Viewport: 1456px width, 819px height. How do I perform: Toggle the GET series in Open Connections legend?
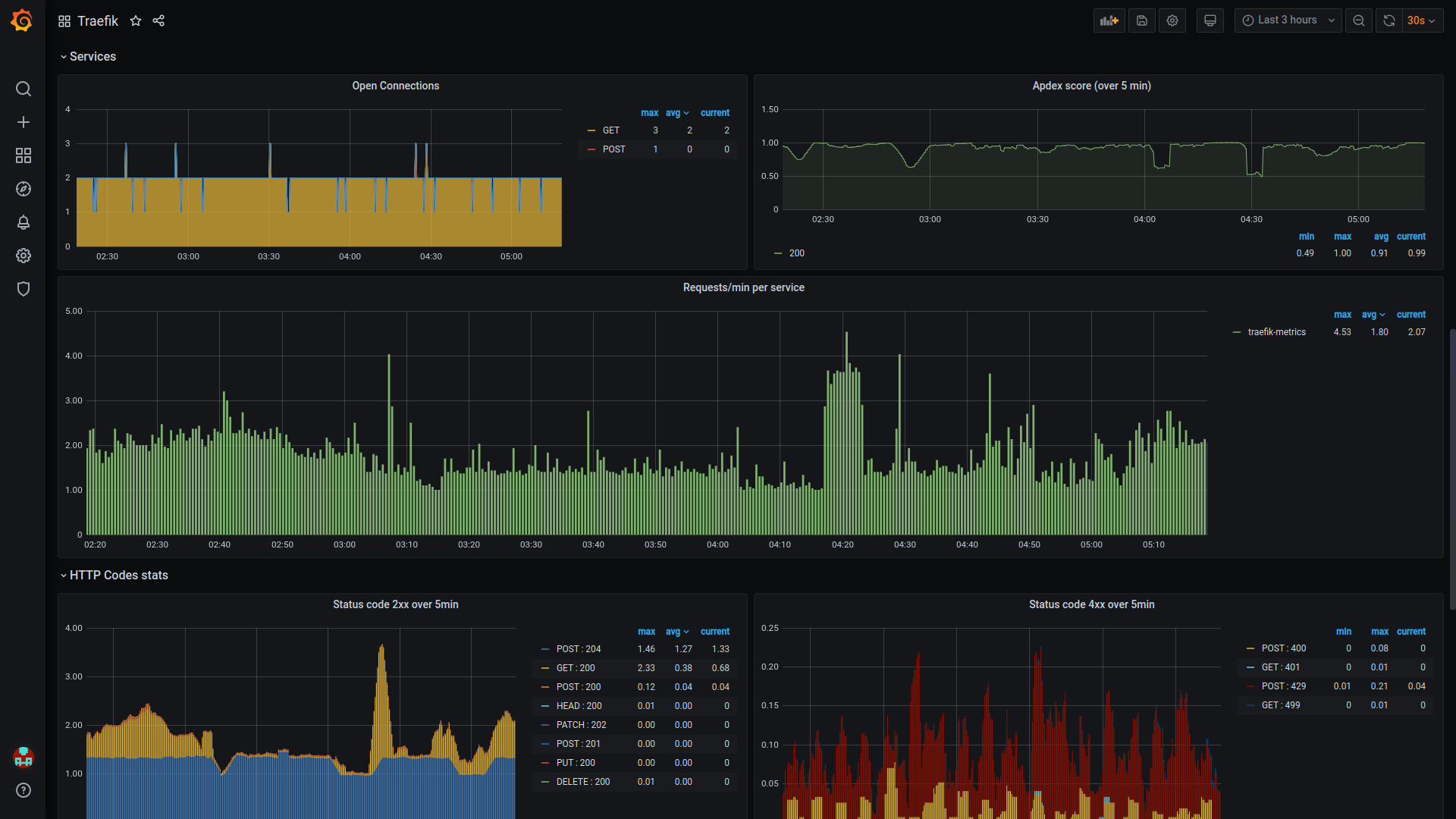pos(610,130)
